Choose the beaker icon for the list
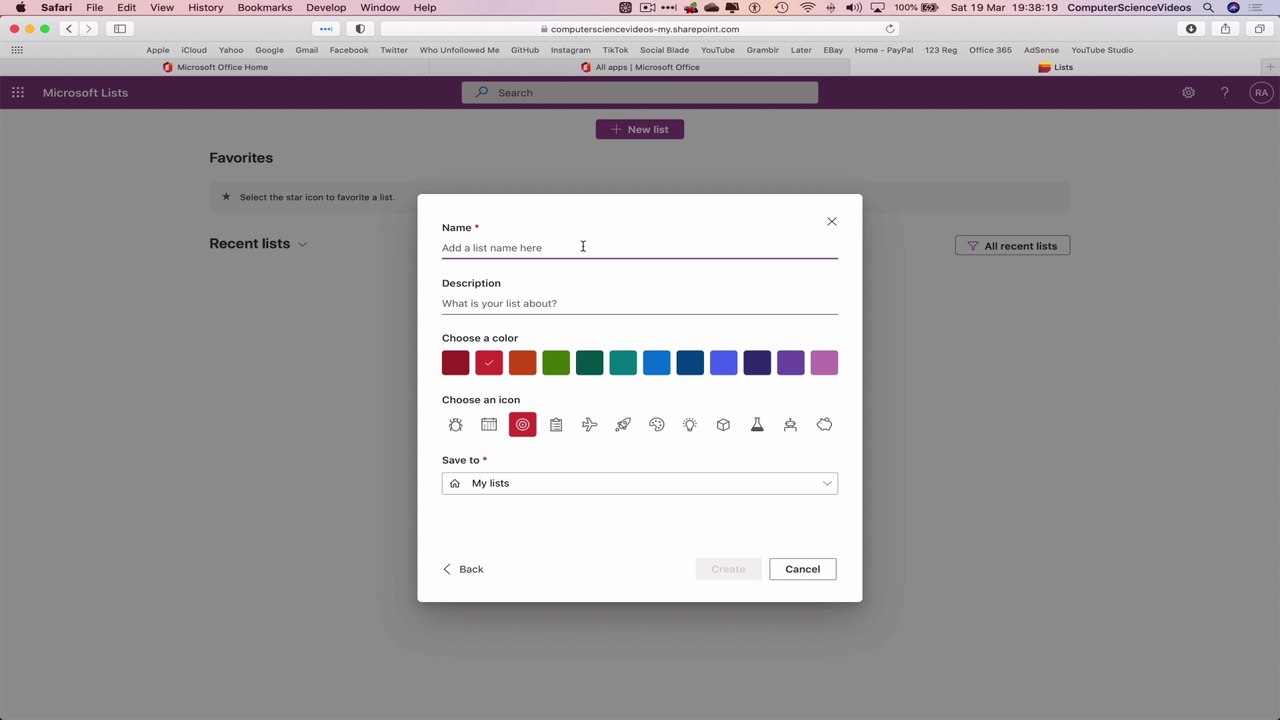1280x720 pixels. pos(757,425)
